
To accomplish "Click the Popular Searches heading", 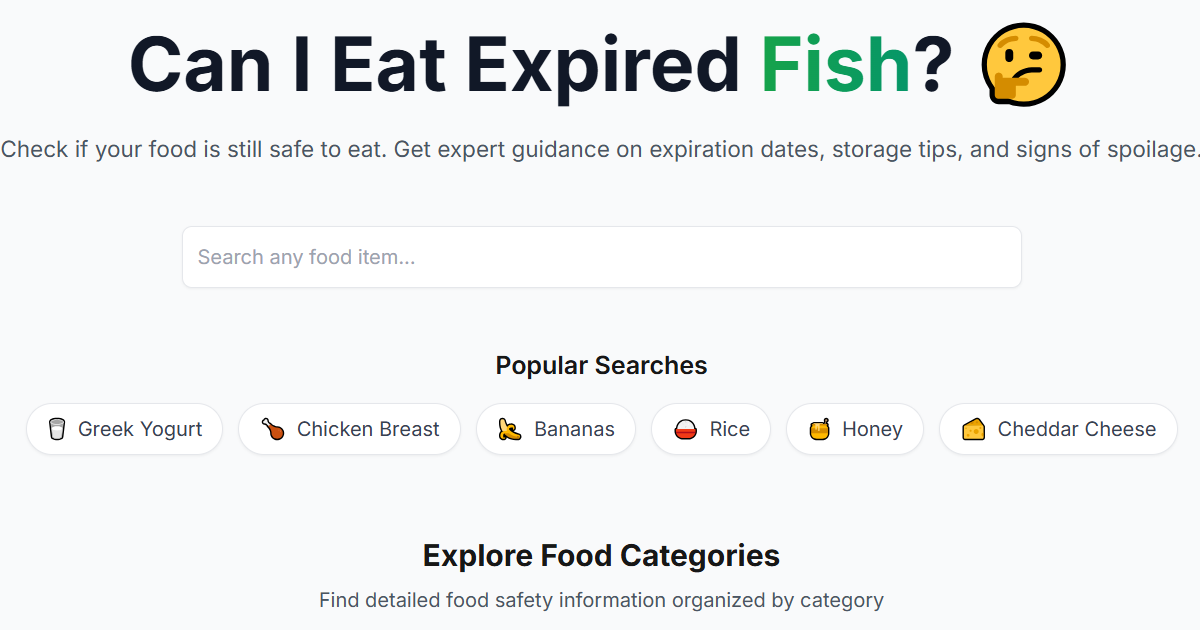I will 600,365.
